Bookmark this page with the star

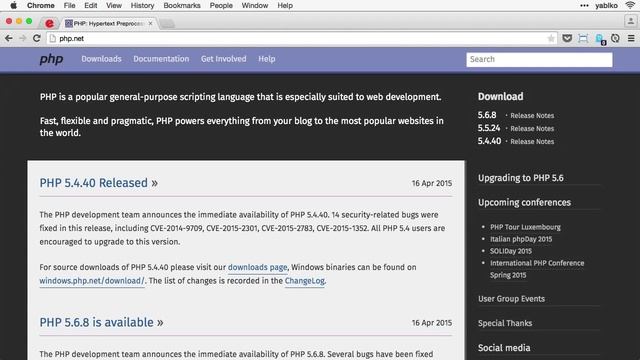point(551,38)
